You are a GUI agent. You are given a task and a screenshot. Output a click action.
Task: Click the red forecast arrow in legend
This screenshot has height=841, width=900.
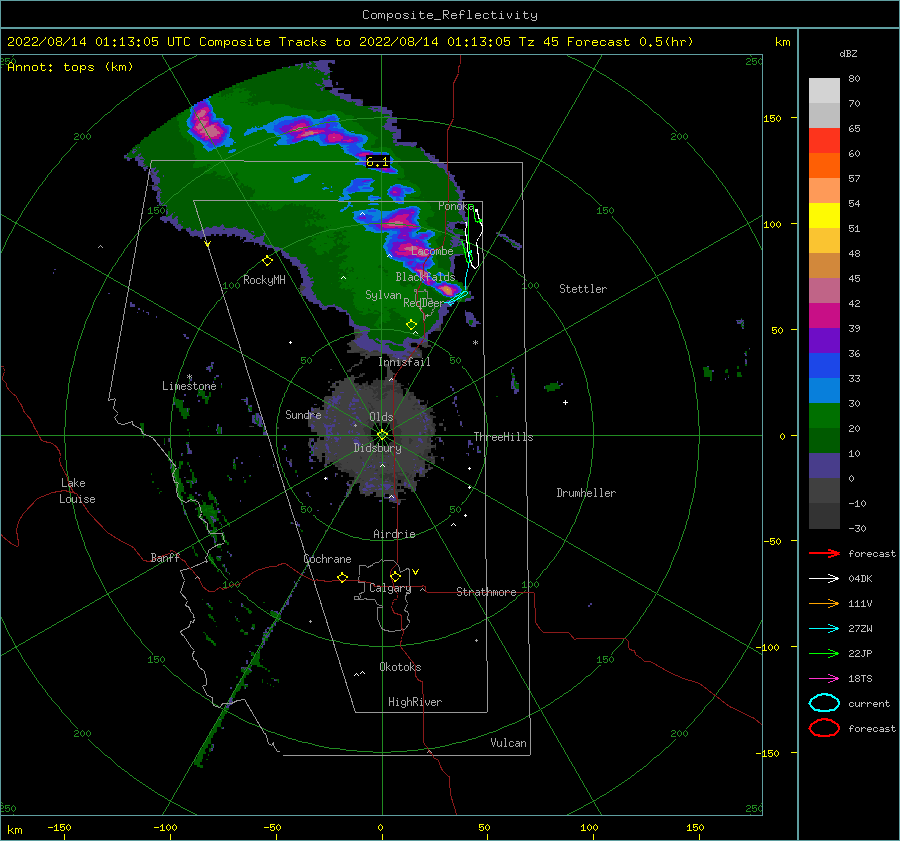(x=824, y=553)
